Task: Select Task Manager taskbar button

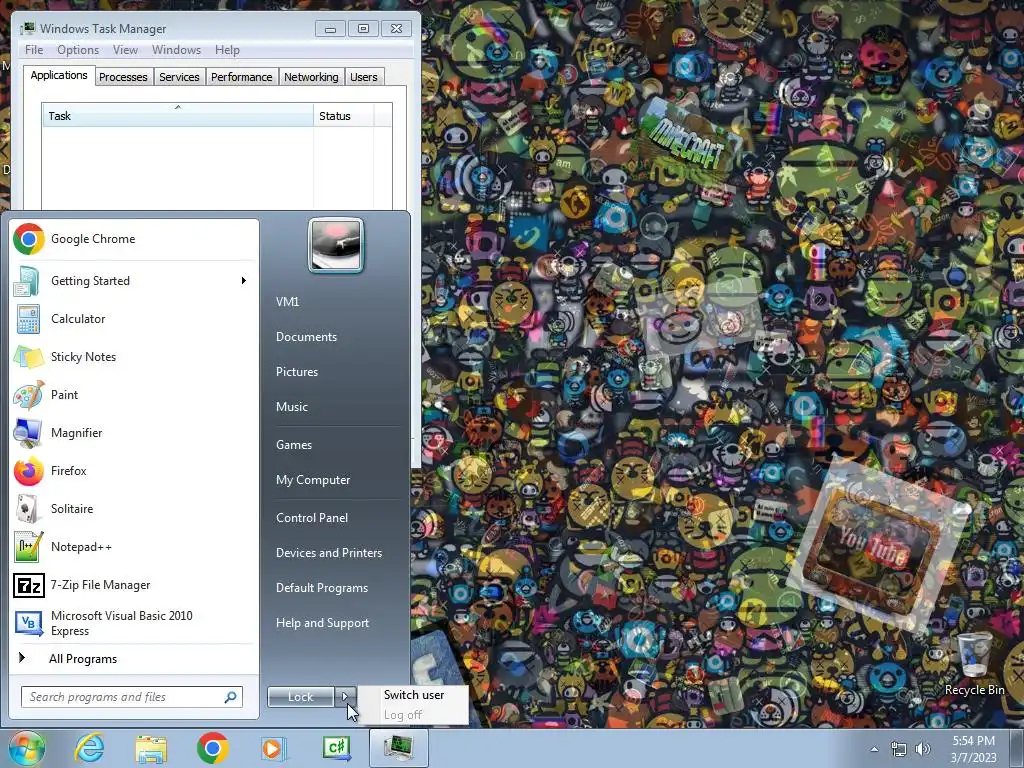Action: [398, 748]
